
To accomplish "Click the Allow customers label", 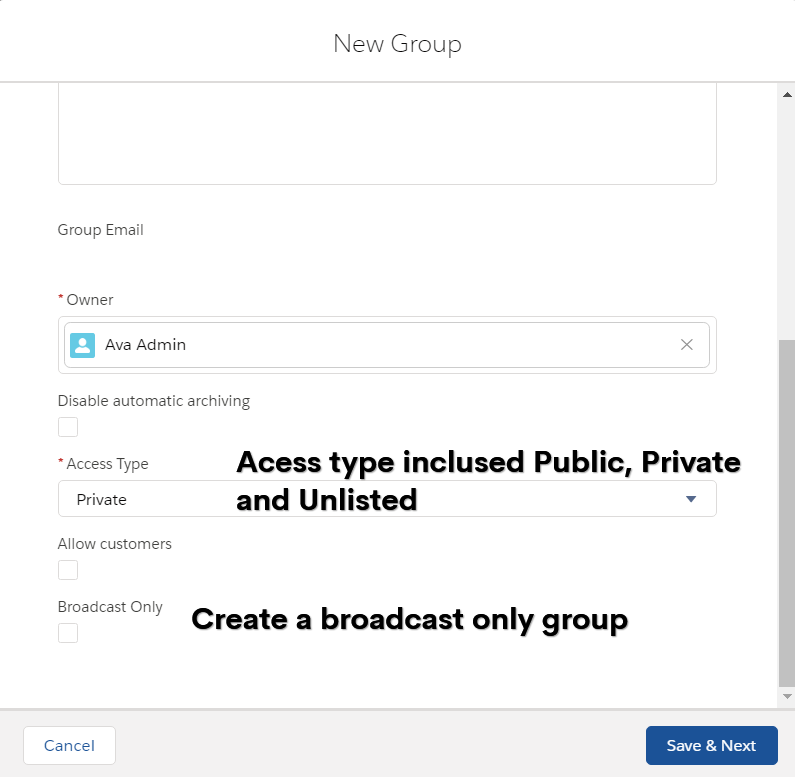I will tap(115, 544).
